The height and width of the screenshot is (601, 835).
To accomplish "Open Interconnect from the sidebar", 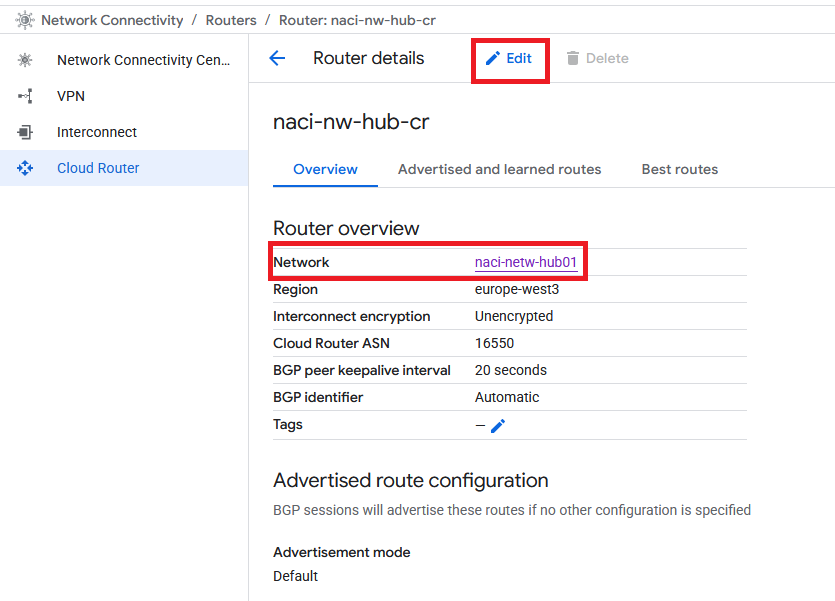I will point(97,132).
